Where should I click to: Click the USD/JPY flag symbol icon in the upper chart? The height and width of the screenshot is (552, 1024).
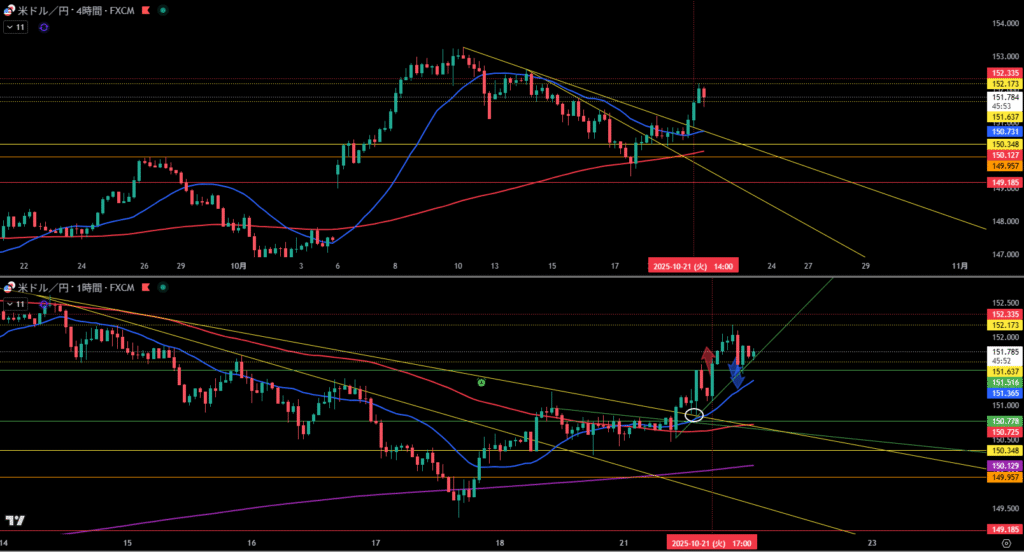click(9, 10)
